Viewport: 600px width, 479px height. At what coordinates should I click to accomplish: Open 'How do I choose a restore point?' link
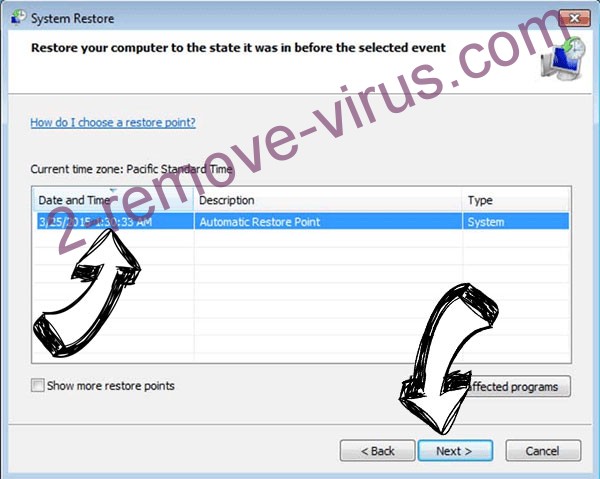point(113,122)
